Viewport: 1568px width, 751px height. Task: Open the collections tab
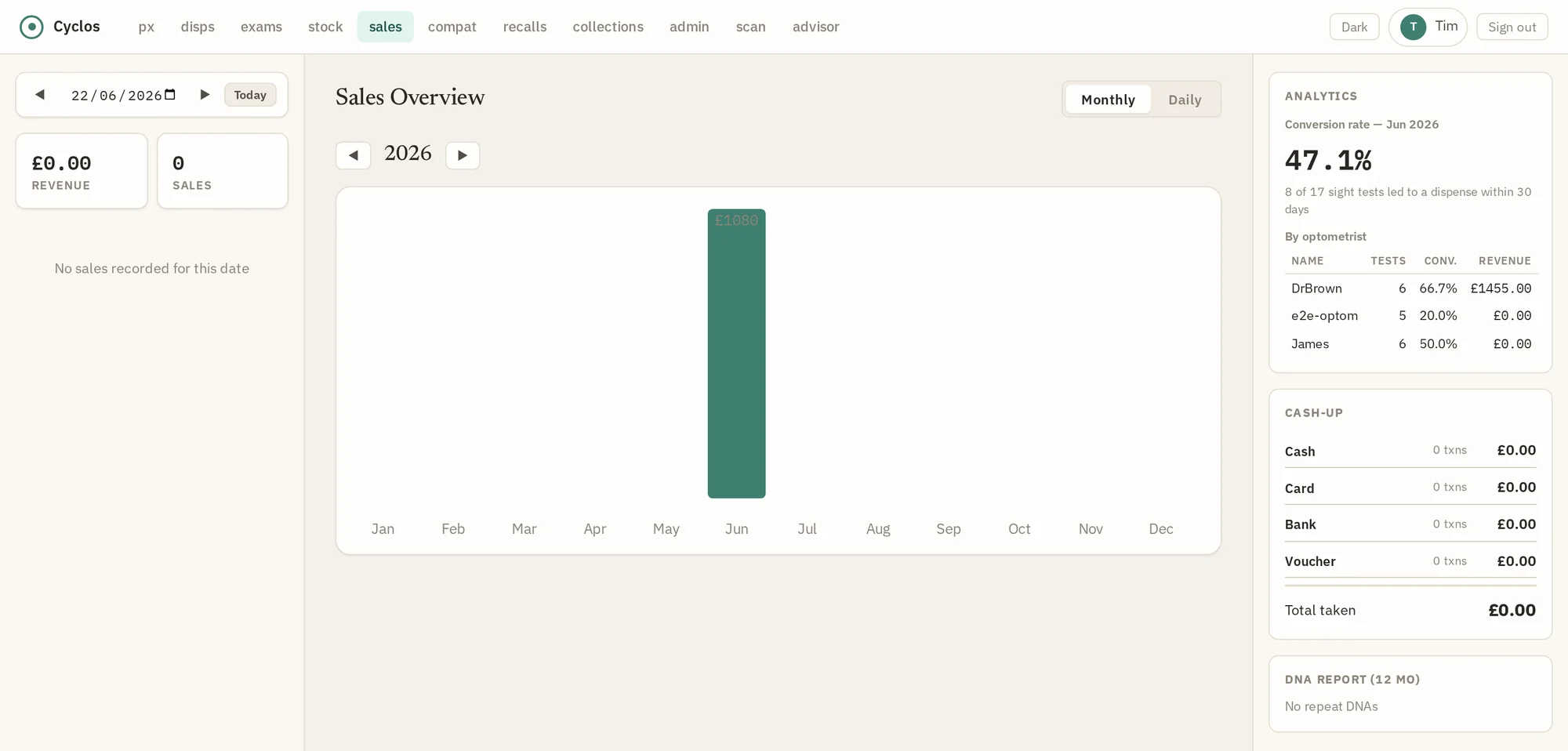(608, 27)
